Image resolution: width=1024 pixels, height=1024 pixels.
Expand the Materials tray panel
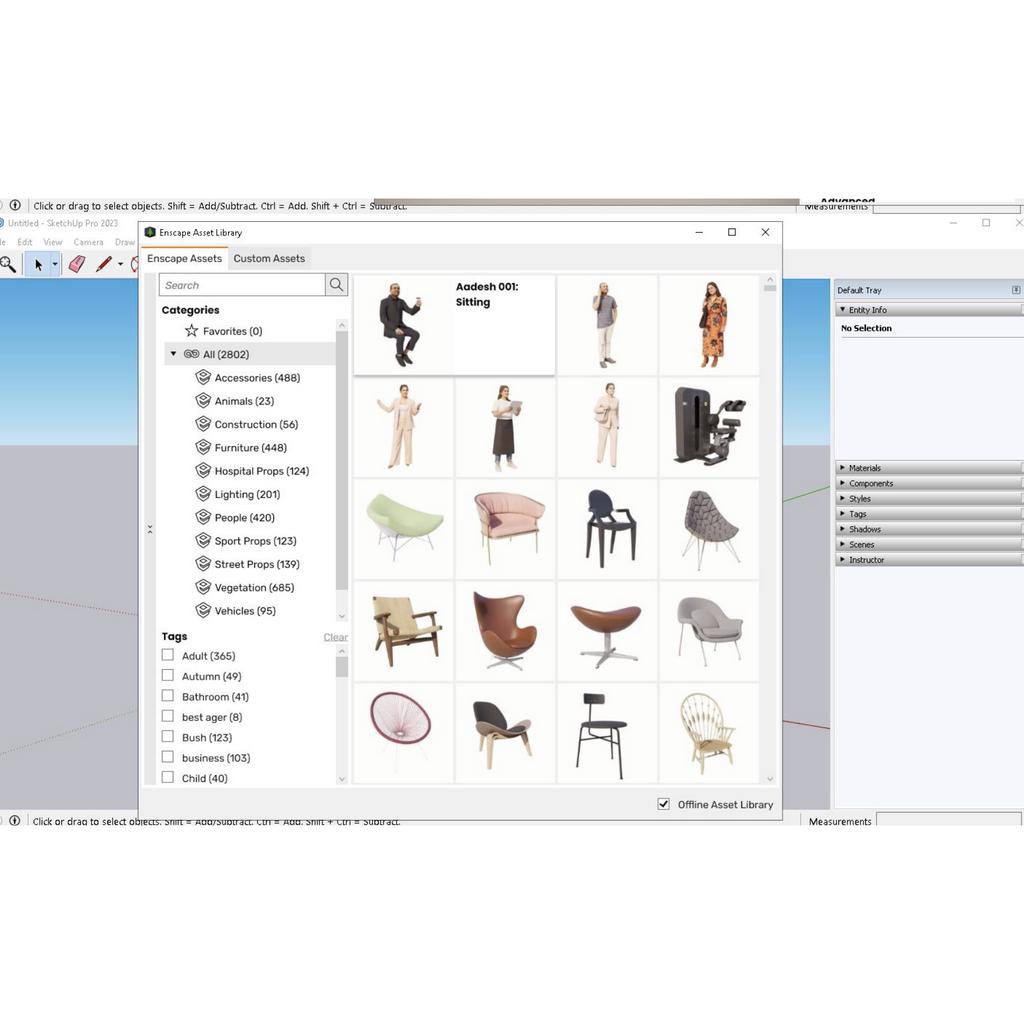864,468
